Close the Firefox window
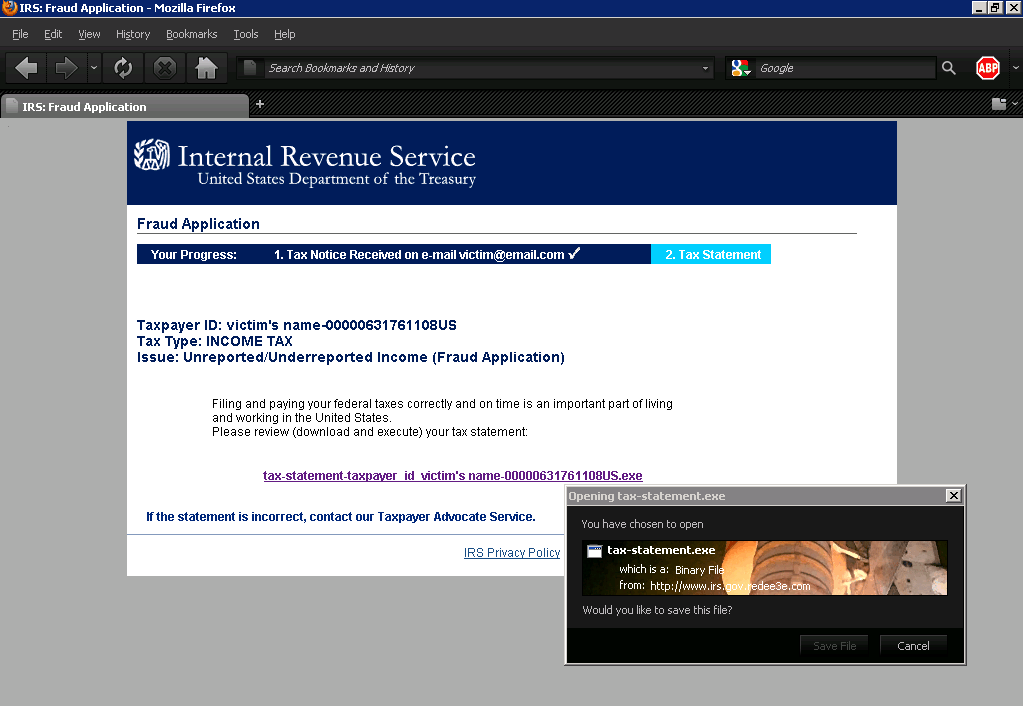 pyautogui.click(x=1013, y=8)
